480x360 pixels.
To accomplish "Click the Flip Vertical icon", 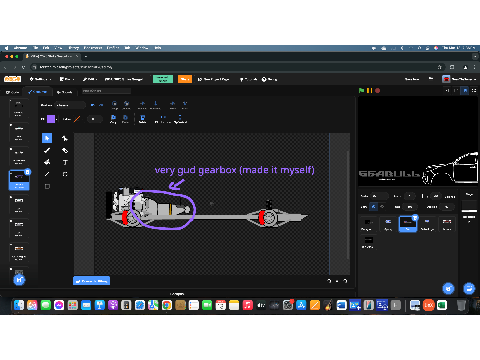I will point(180,119).
